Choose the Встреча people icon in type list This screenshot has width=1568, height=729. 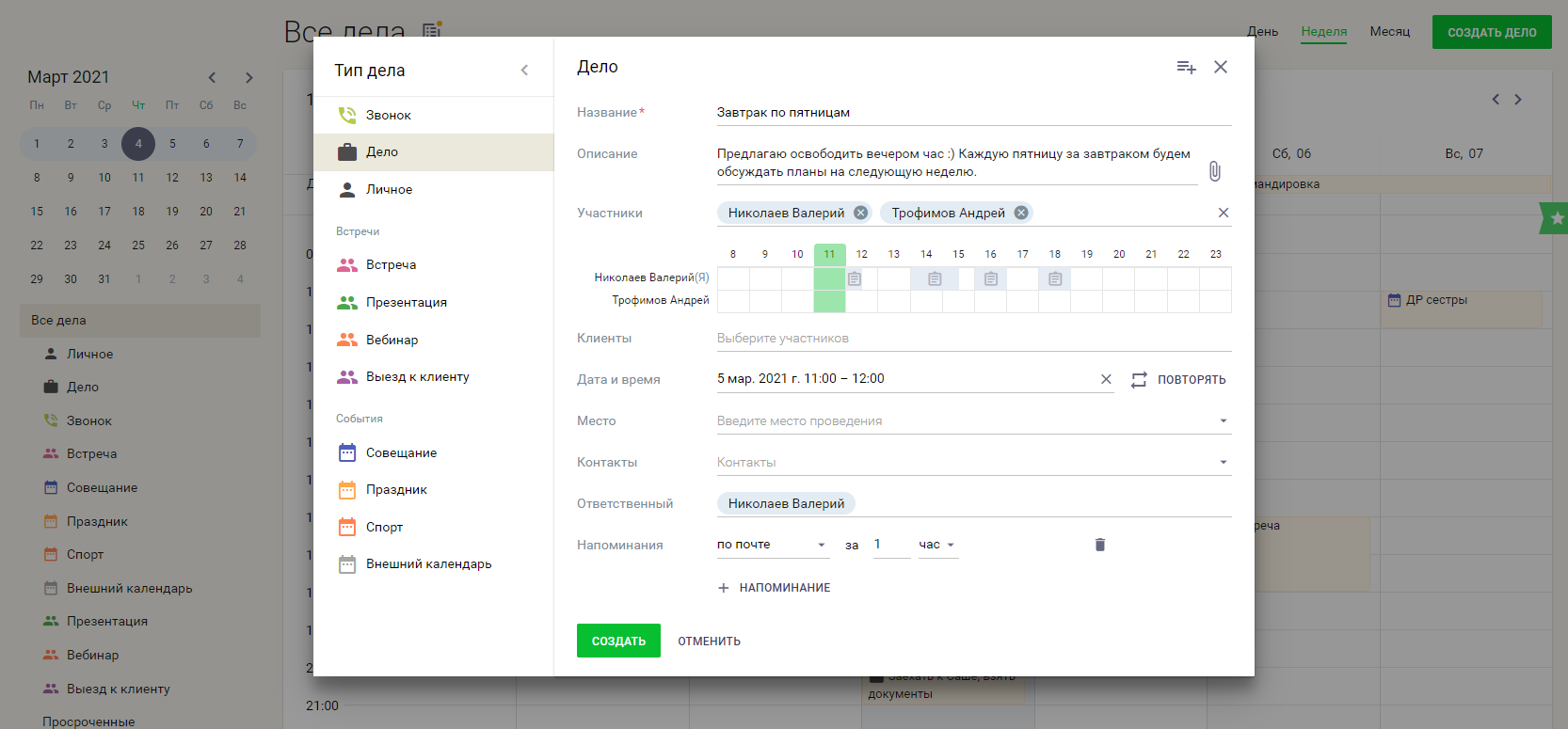click(347, 265)
